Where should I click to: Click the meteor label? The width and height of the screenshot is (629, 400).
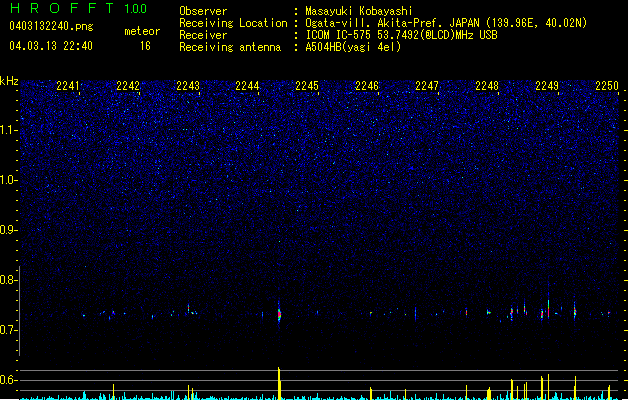pyautogui.click(x=142, y=31)
